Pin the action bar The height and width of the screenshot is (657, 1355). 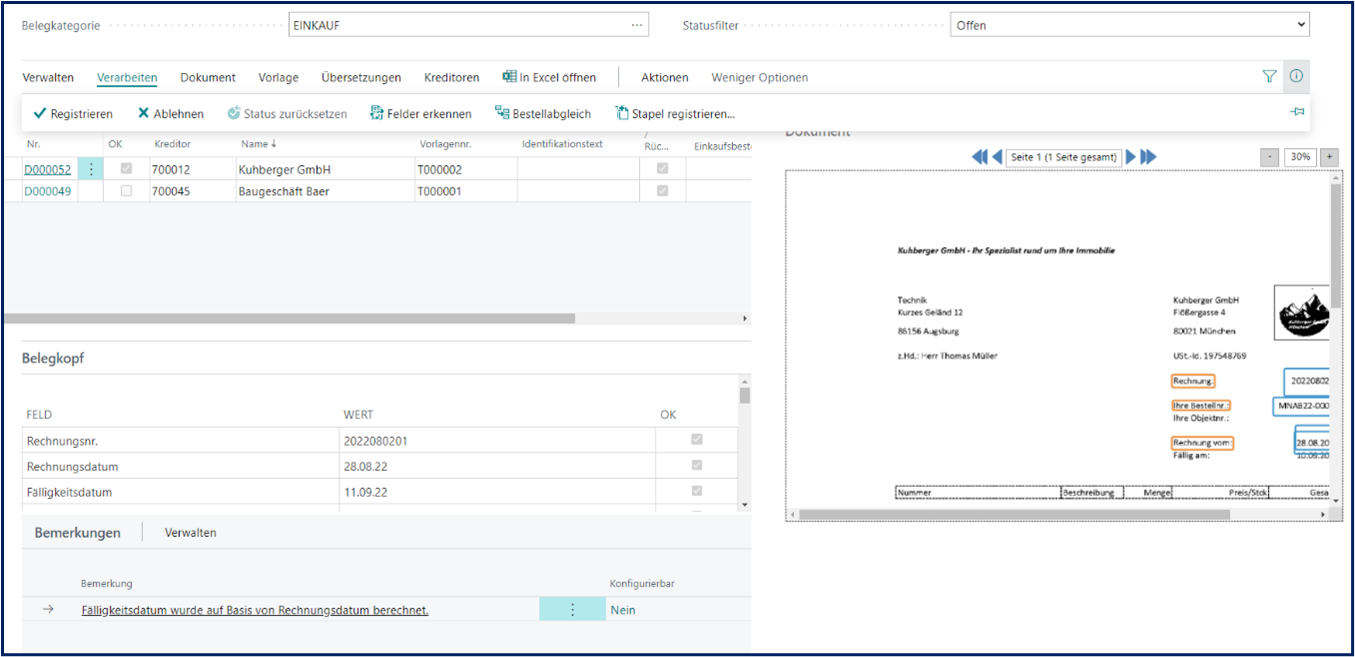point(1297,113)
